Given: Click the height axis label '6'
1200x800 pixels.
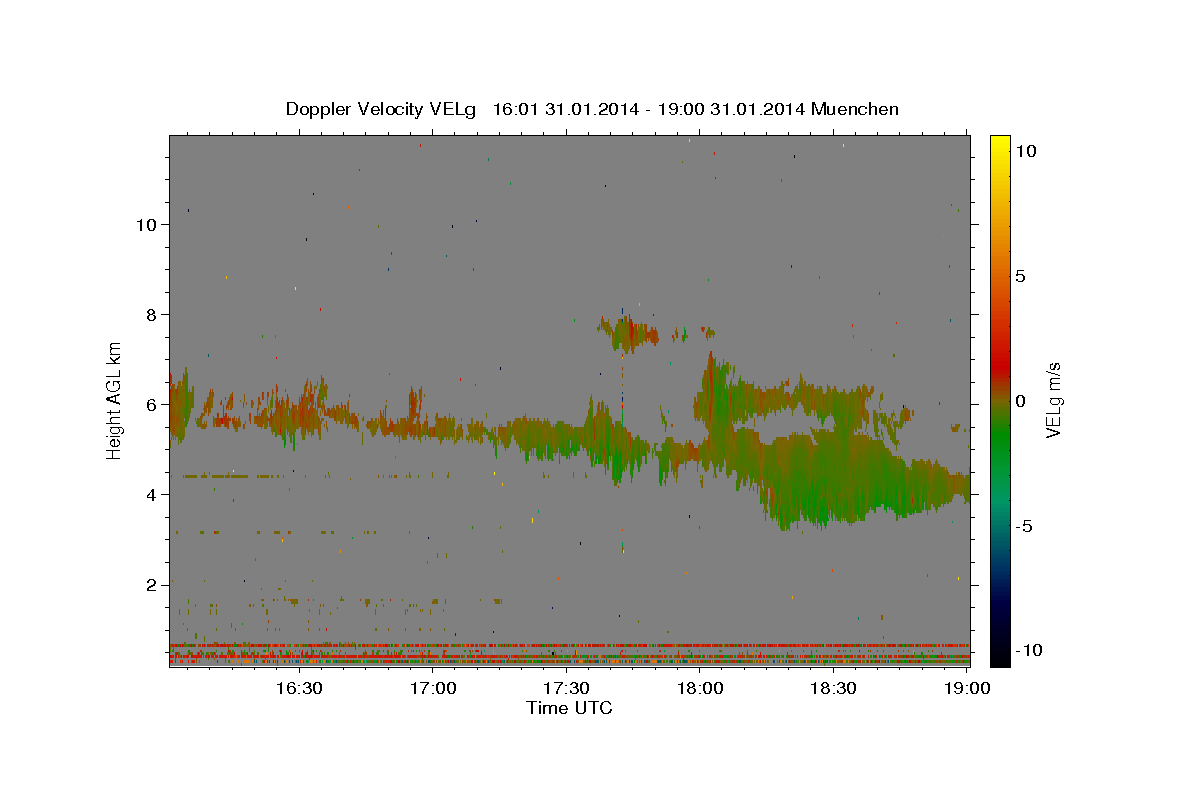Looking at the screenshot, I should [x=152, y=404].
